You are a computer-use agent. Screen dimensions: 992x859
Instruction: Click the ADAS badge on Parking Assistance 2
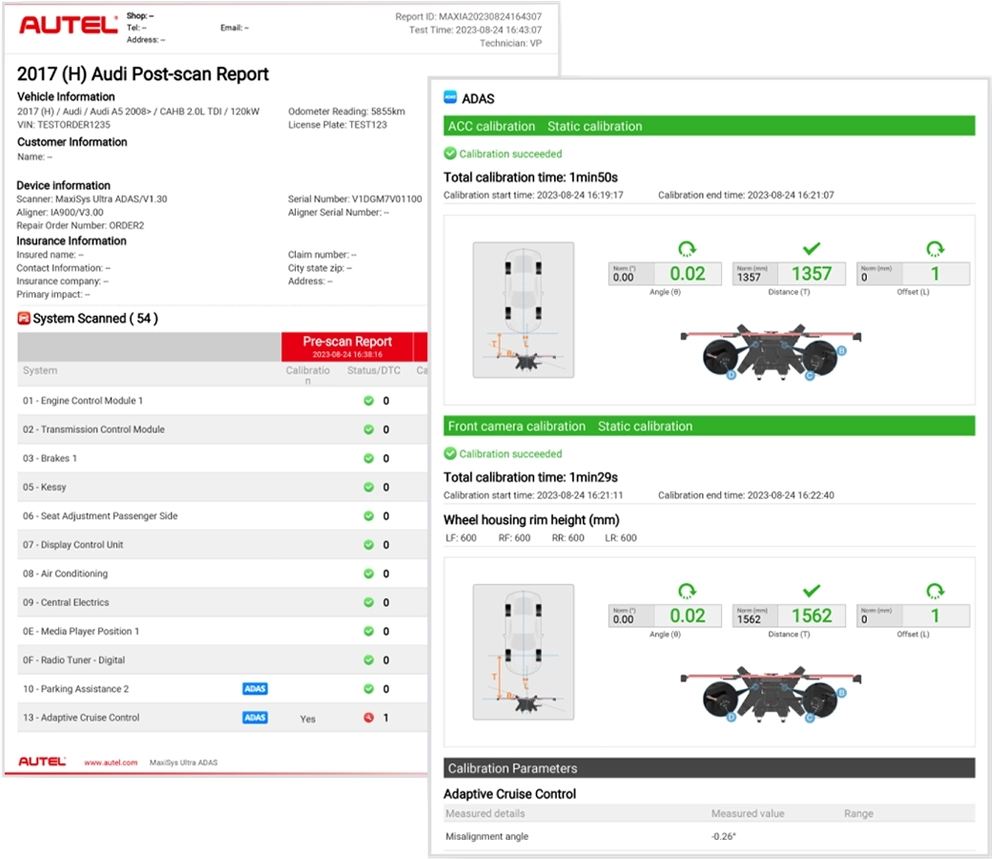click(255, 689)
